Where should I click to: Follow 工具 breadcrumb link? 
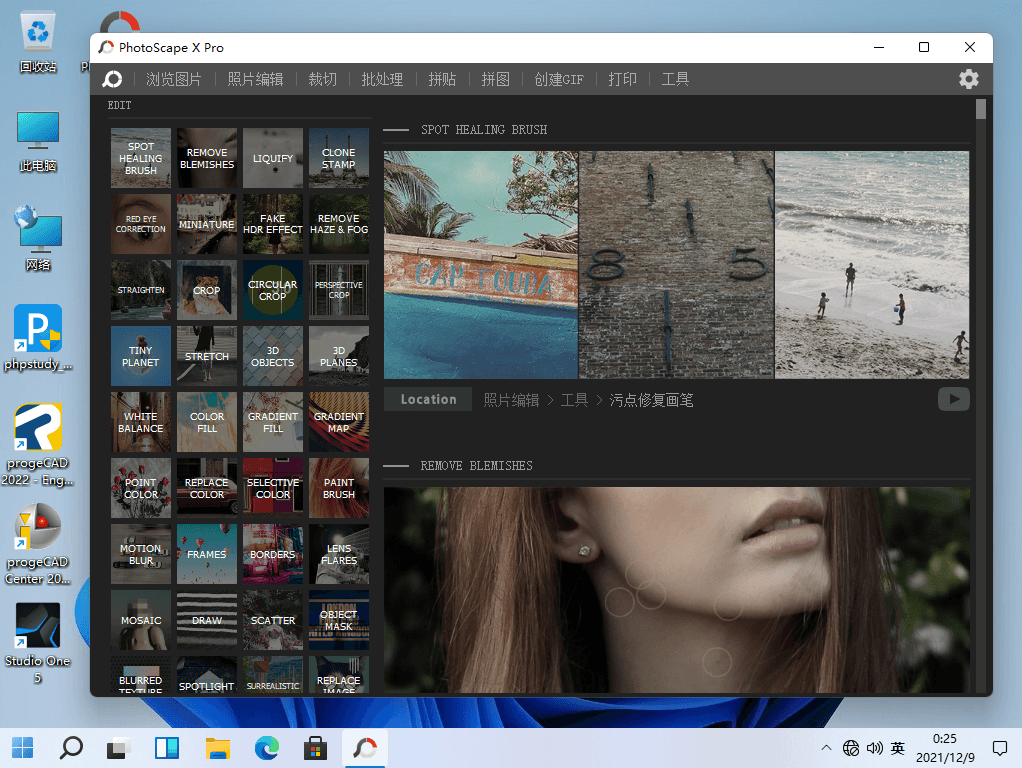(574, 400)
